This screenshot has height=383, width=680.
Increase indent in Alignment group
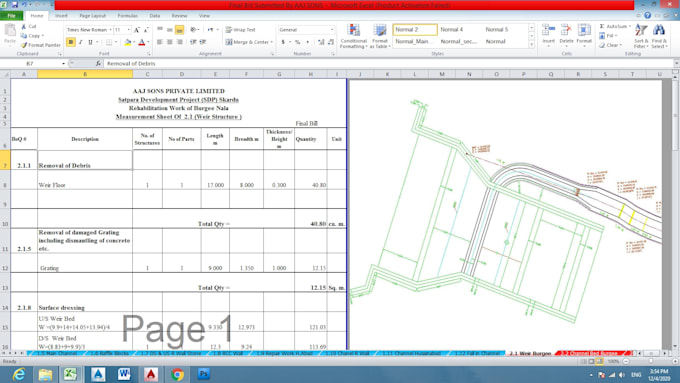pos(203,42)
